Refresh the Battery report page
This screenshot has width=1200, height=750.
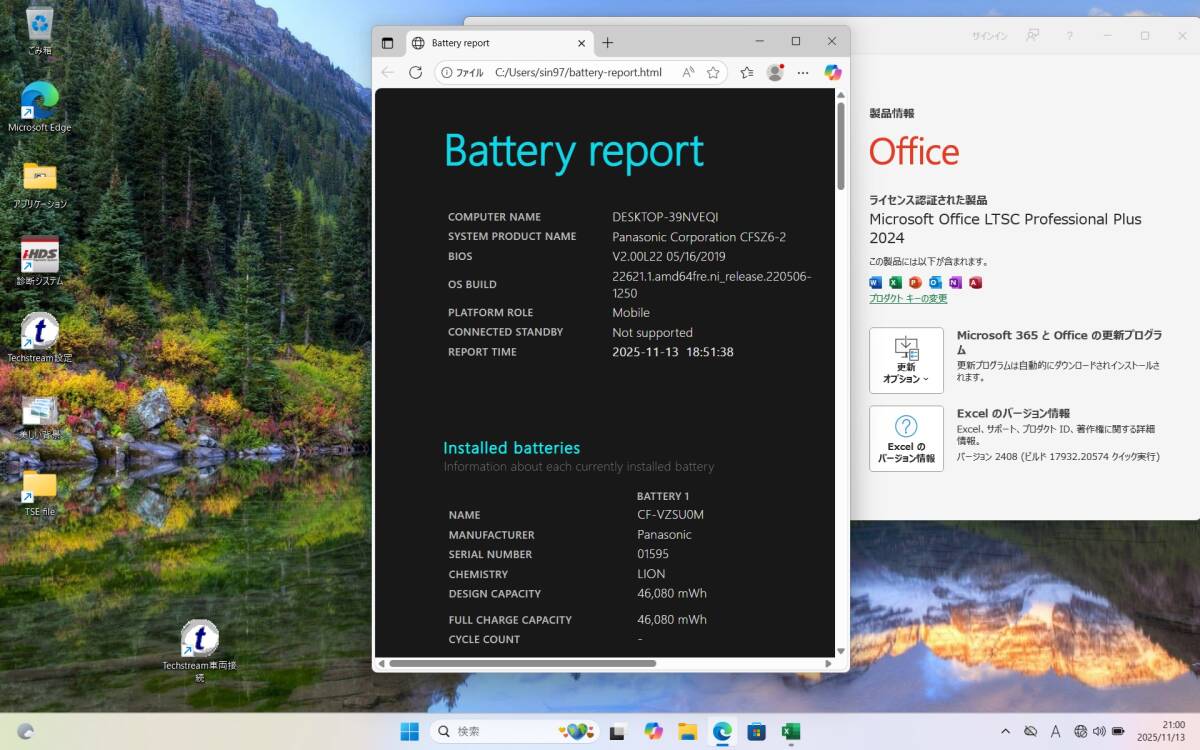[415, 72]
